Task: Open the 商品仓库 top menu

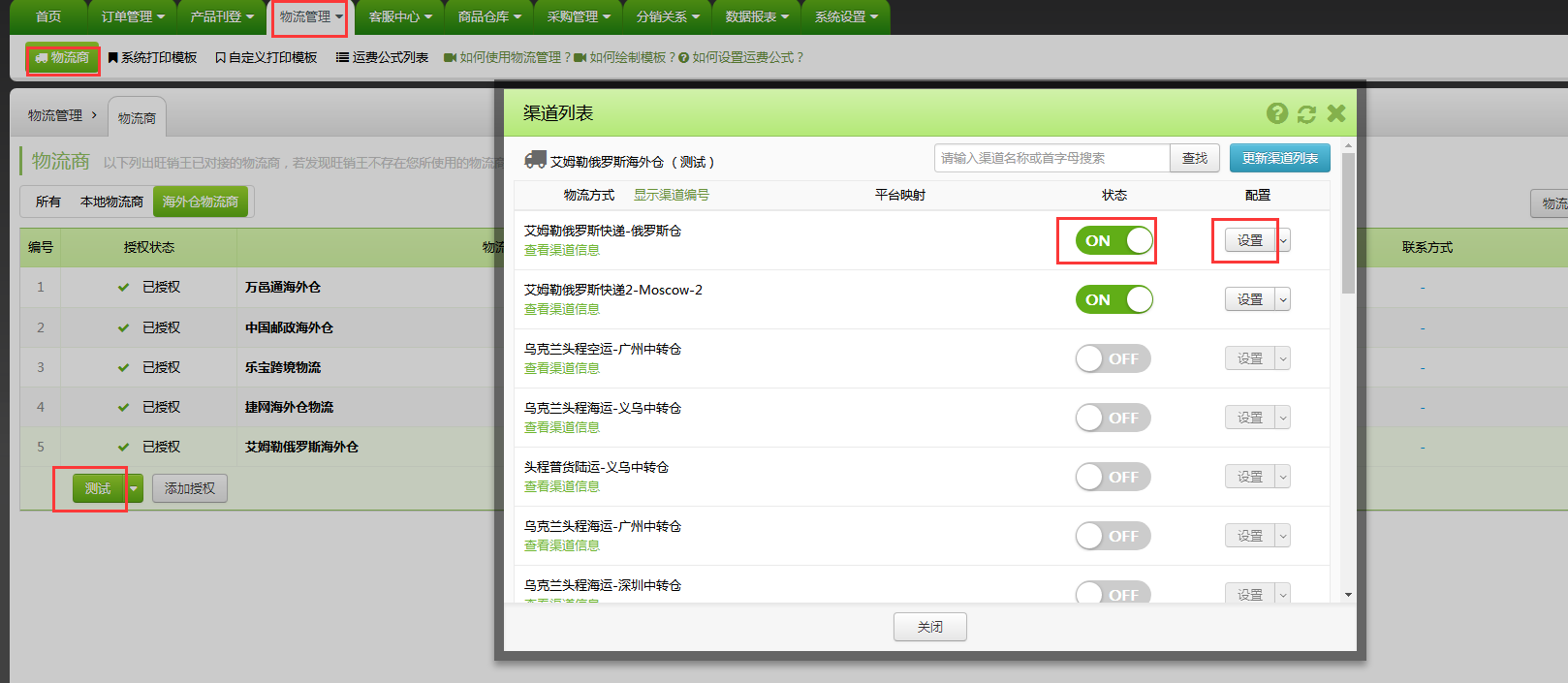Action: [489, 16]
